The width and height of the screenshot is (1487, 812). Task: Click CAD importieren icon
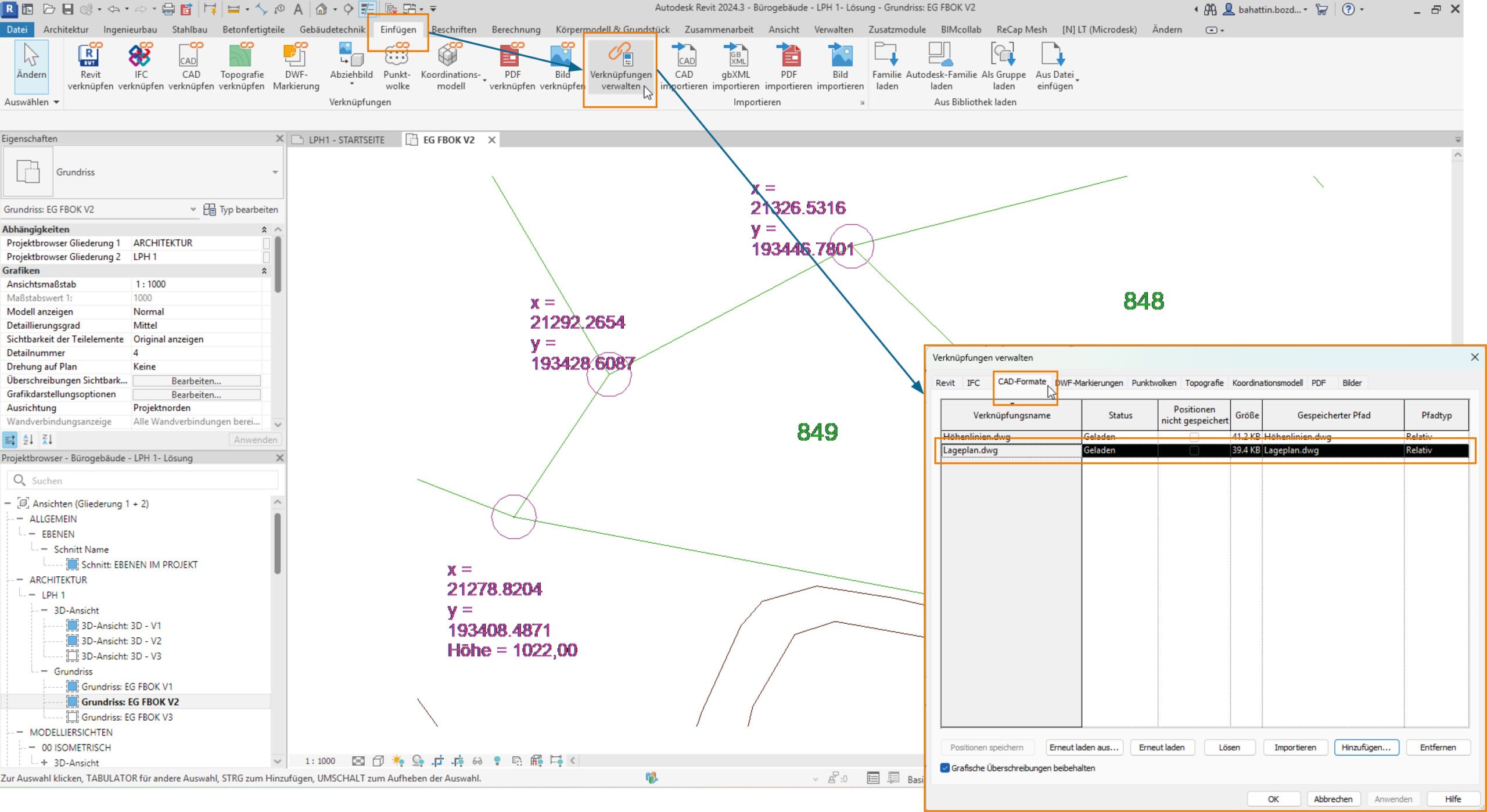[684, 56]
